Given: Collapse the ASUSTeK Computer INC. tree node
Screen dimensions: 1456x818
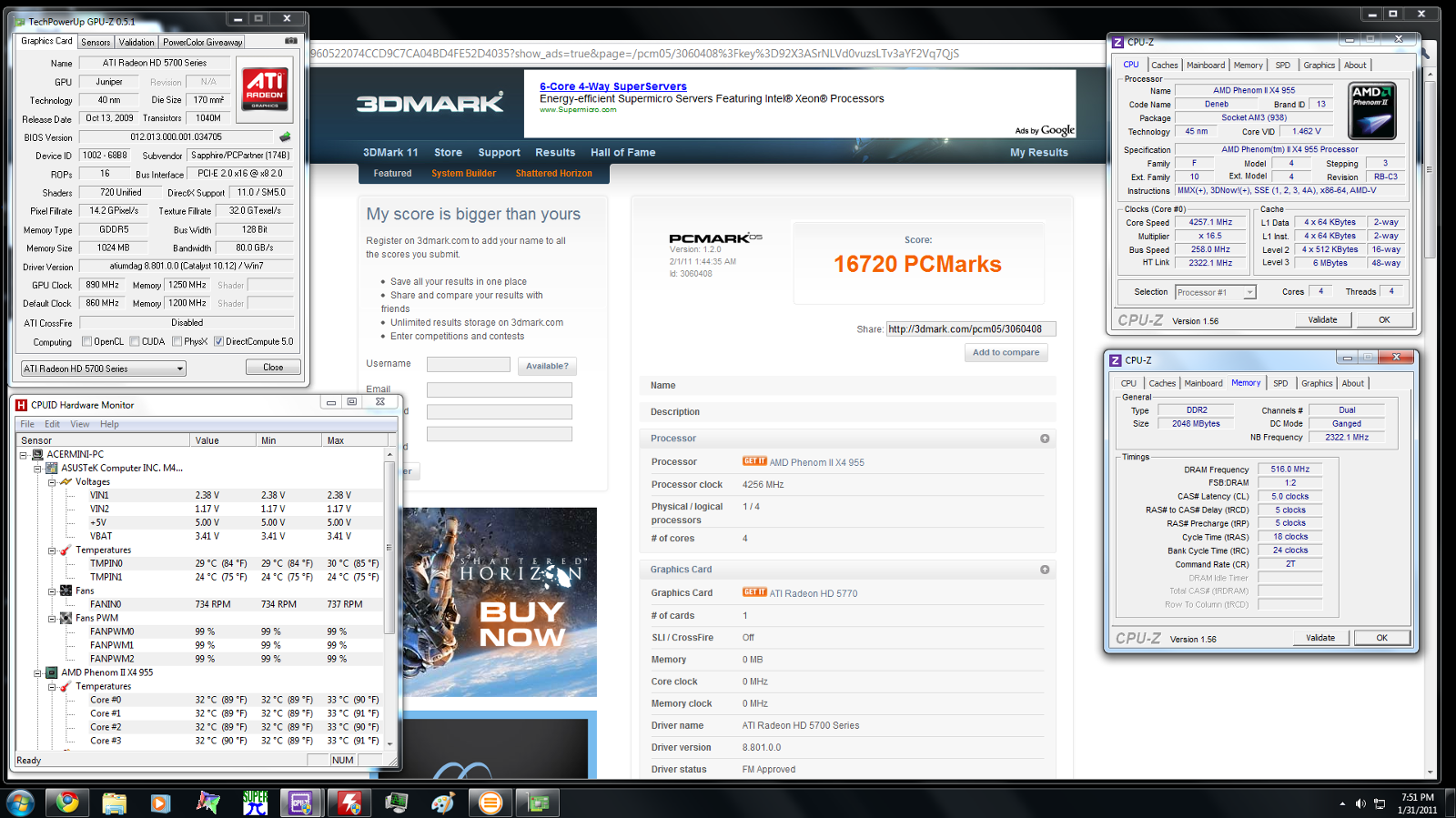Looking at the screenshot, I should click(38, 468).
